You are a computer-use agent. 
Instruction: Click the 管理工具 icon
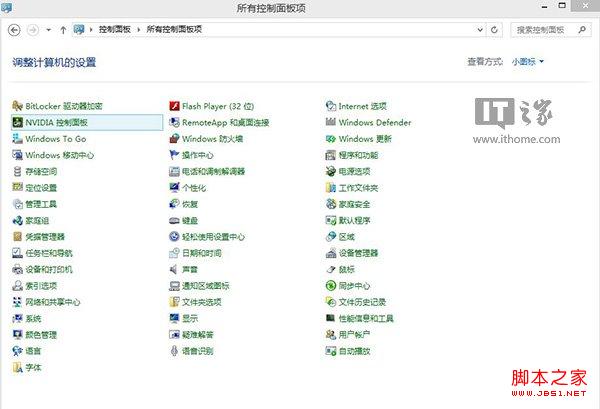coord(18,204)
